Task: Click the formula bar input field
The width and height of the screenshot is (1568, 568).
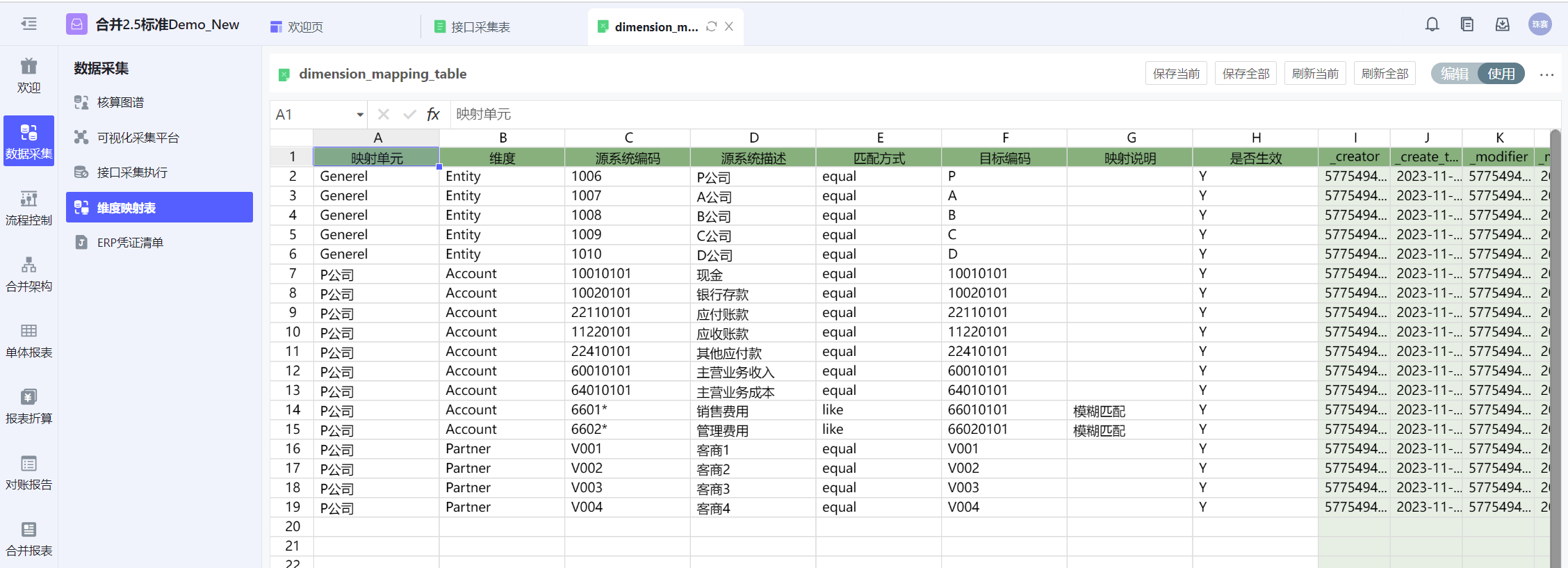Action: click(x=973, y=114)
